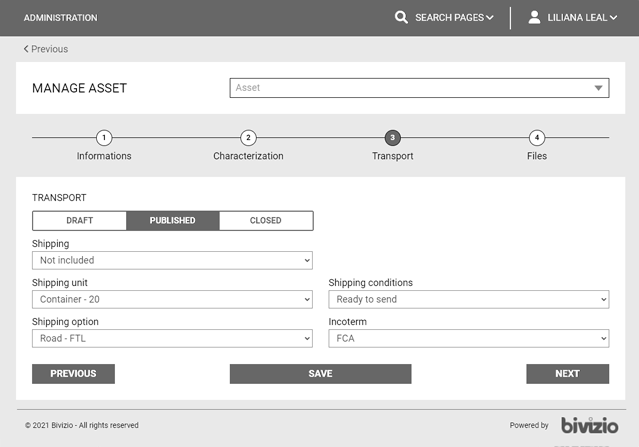Set status to Draft
639x447 pixels.
(80, 220)
